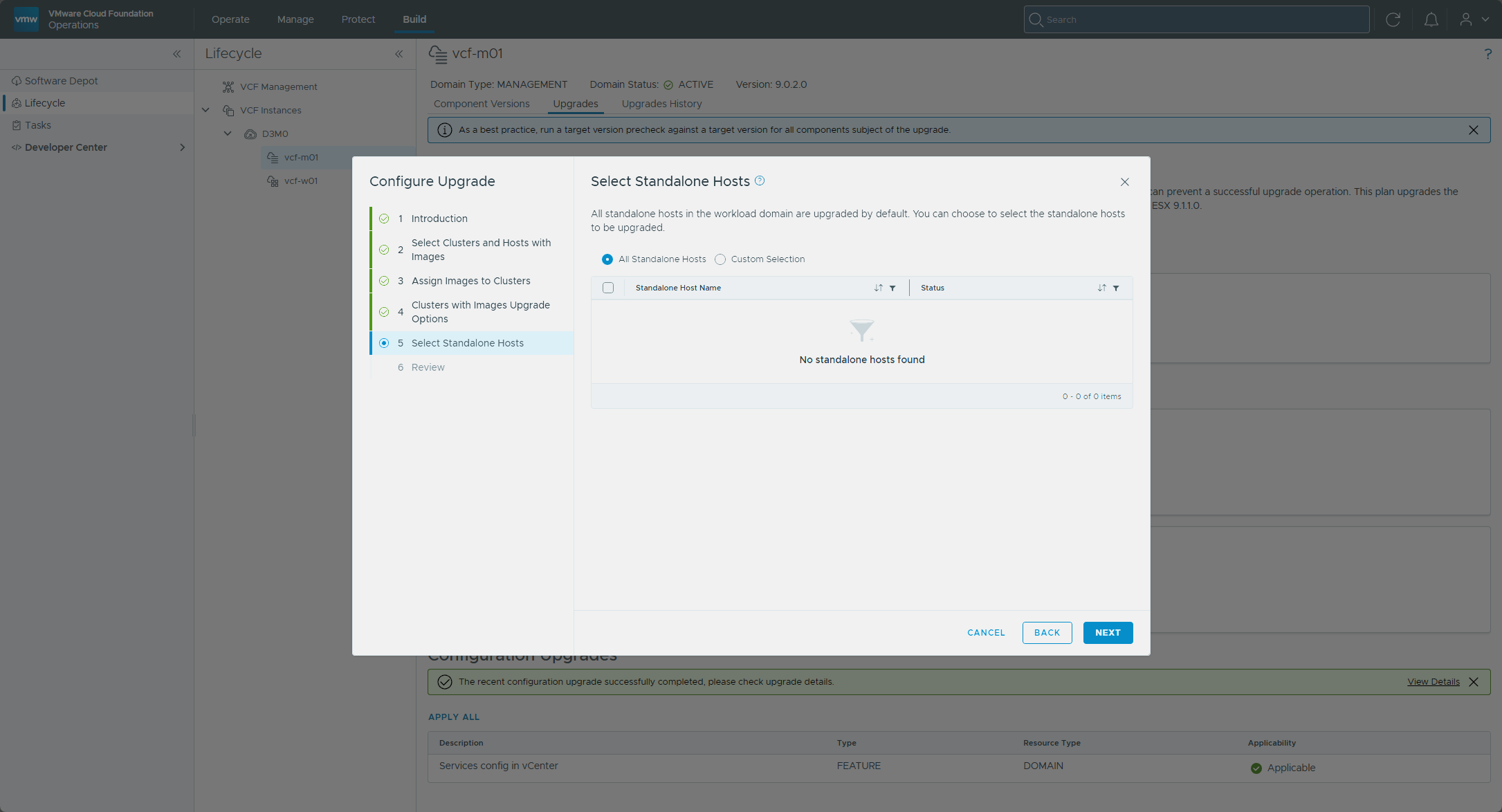Viewport: 1502px width, 812px height.
Task: Collapse the D3M0 tree node
Action: [228, 133]
